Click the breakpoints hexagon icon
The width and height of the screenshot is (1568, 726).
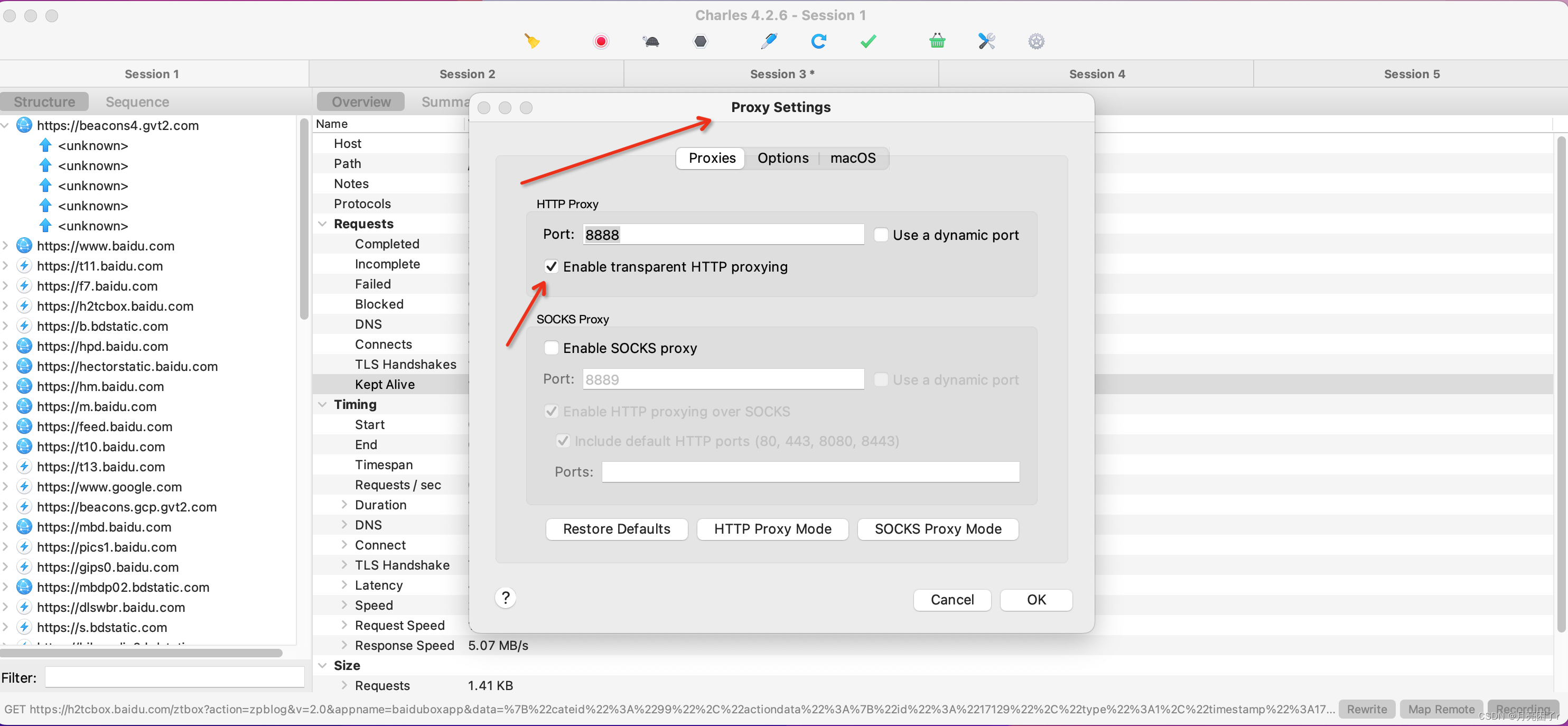coord(701,41)
